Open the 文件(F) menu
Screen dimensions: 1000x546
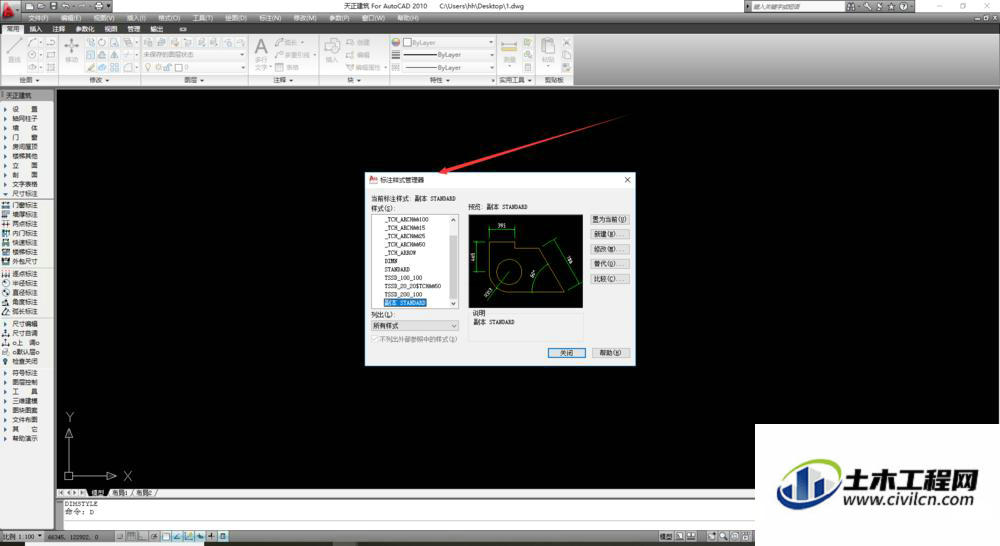pyautogui.click(x=38, y=18)
